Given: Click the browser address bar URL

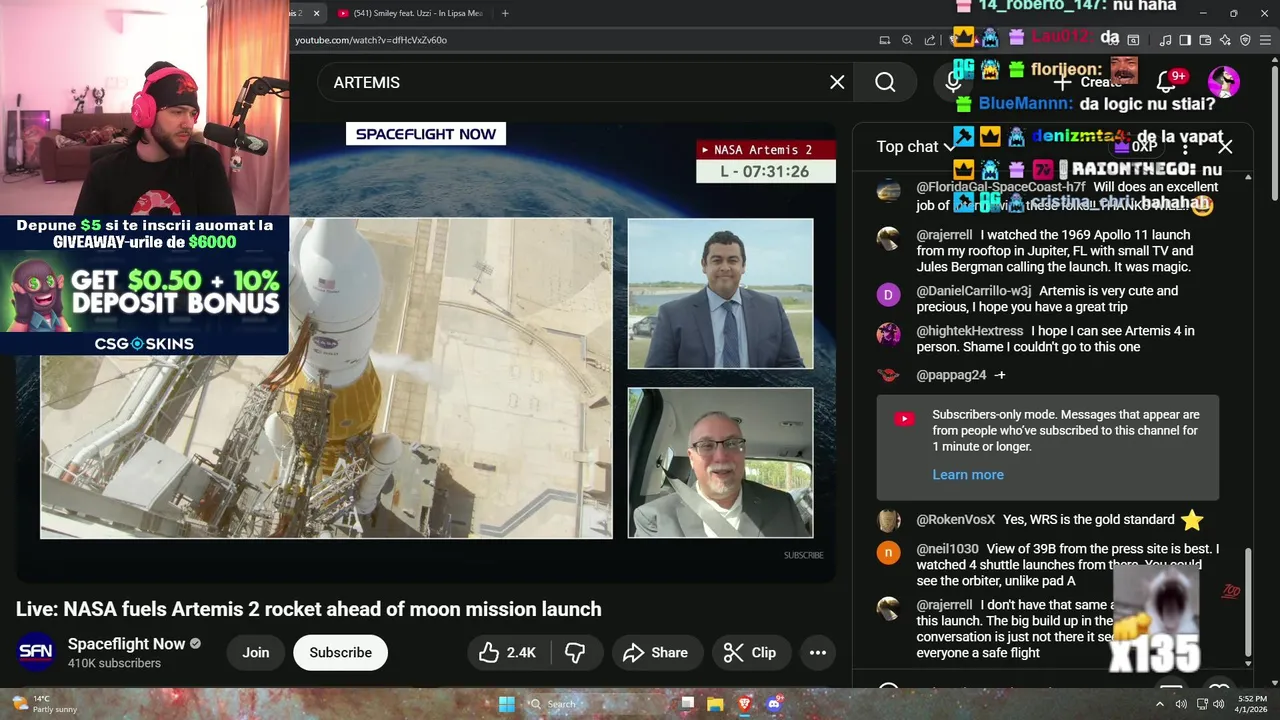Looking at the screenshot, I should (371, 40).
